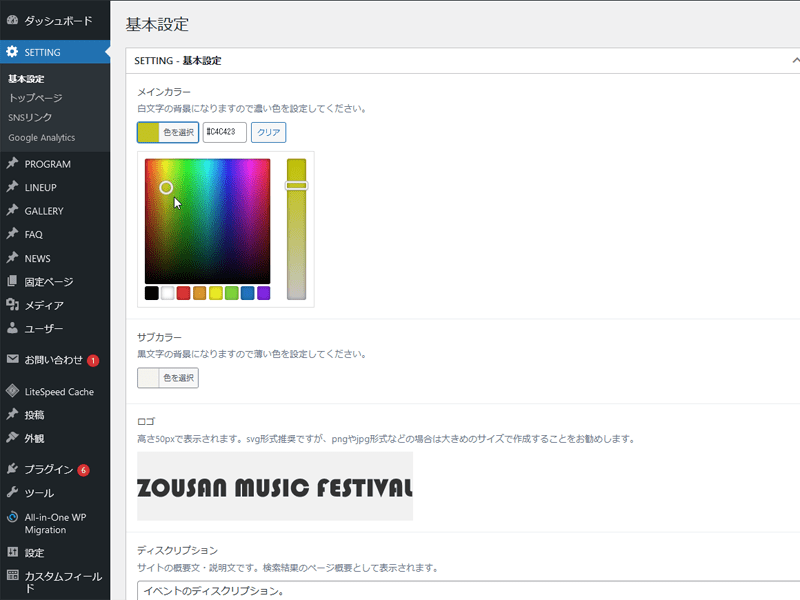800x600 pixels.
Task: Select the LiteSpeed Cache sidebar icon
Action: 12,390
